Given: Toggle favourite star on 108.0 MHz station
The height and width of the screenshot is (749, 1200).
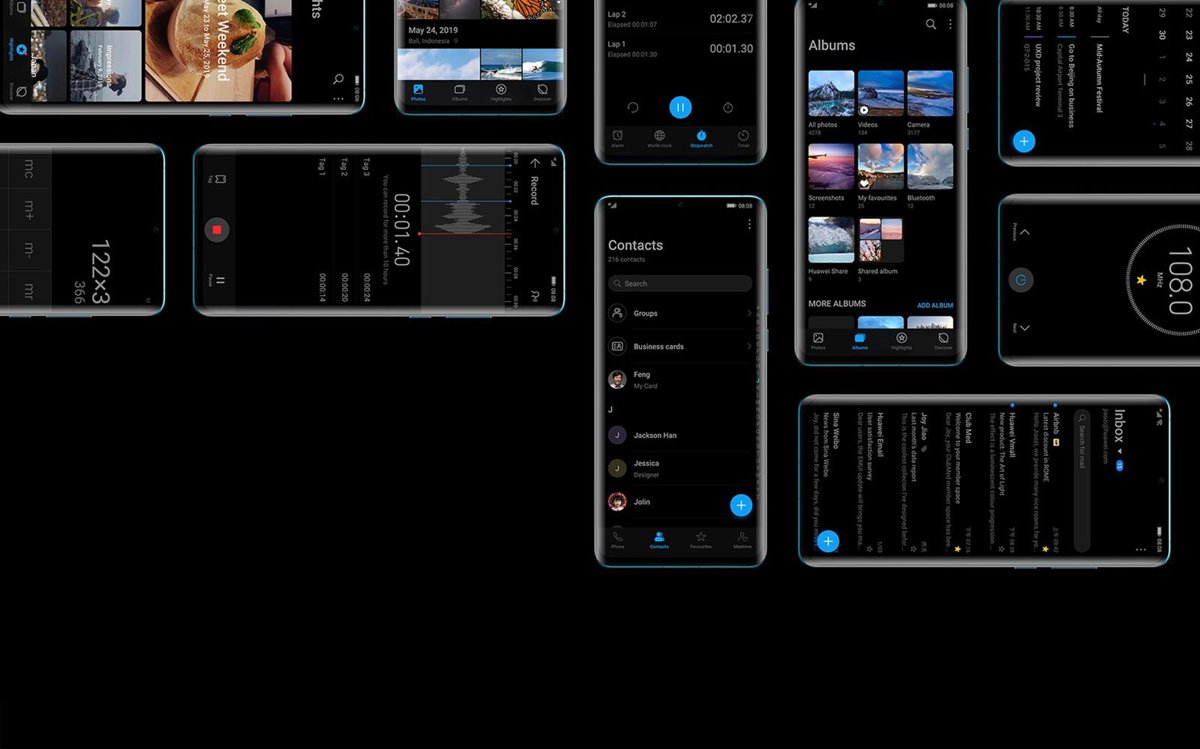Looking at the screenshot, I should pyautogui.click(x=1141, y=280).
